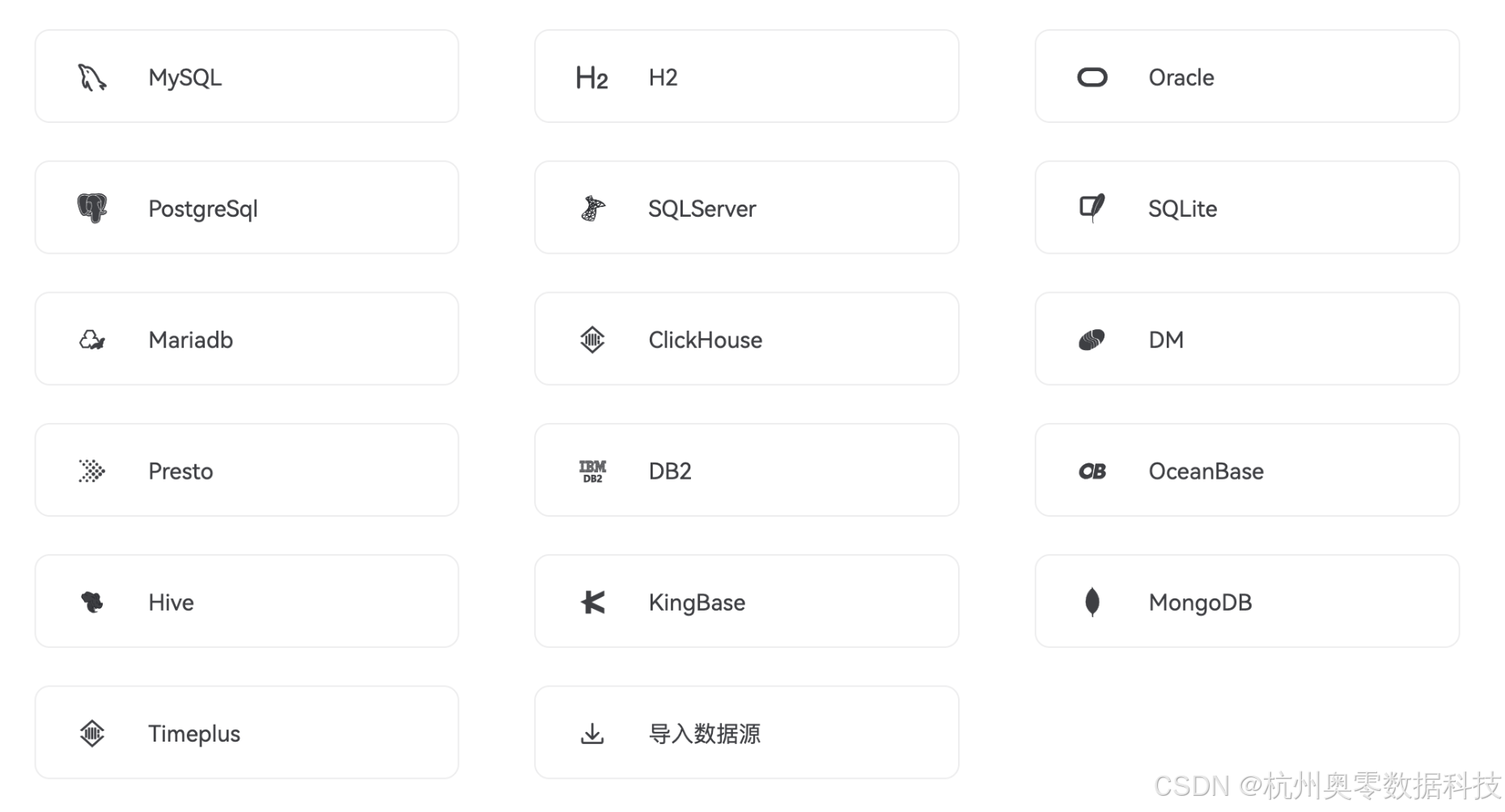Select the PostgreSql text label
This screenshot has width=1505, height=812.
tap(203, 209)
